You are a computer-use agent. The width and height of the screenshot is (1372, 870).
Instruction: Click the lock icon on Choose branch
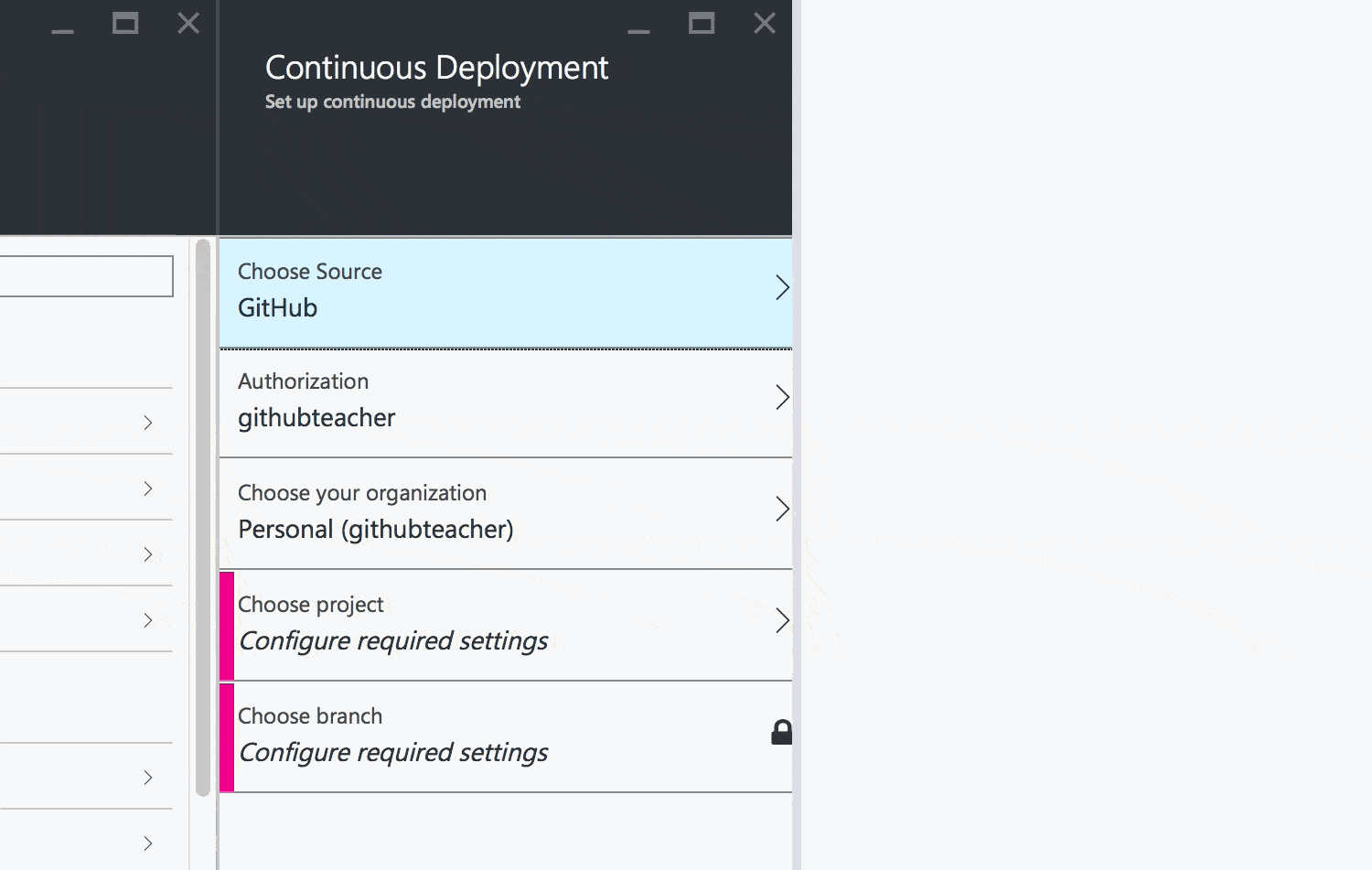coord(781,733)
